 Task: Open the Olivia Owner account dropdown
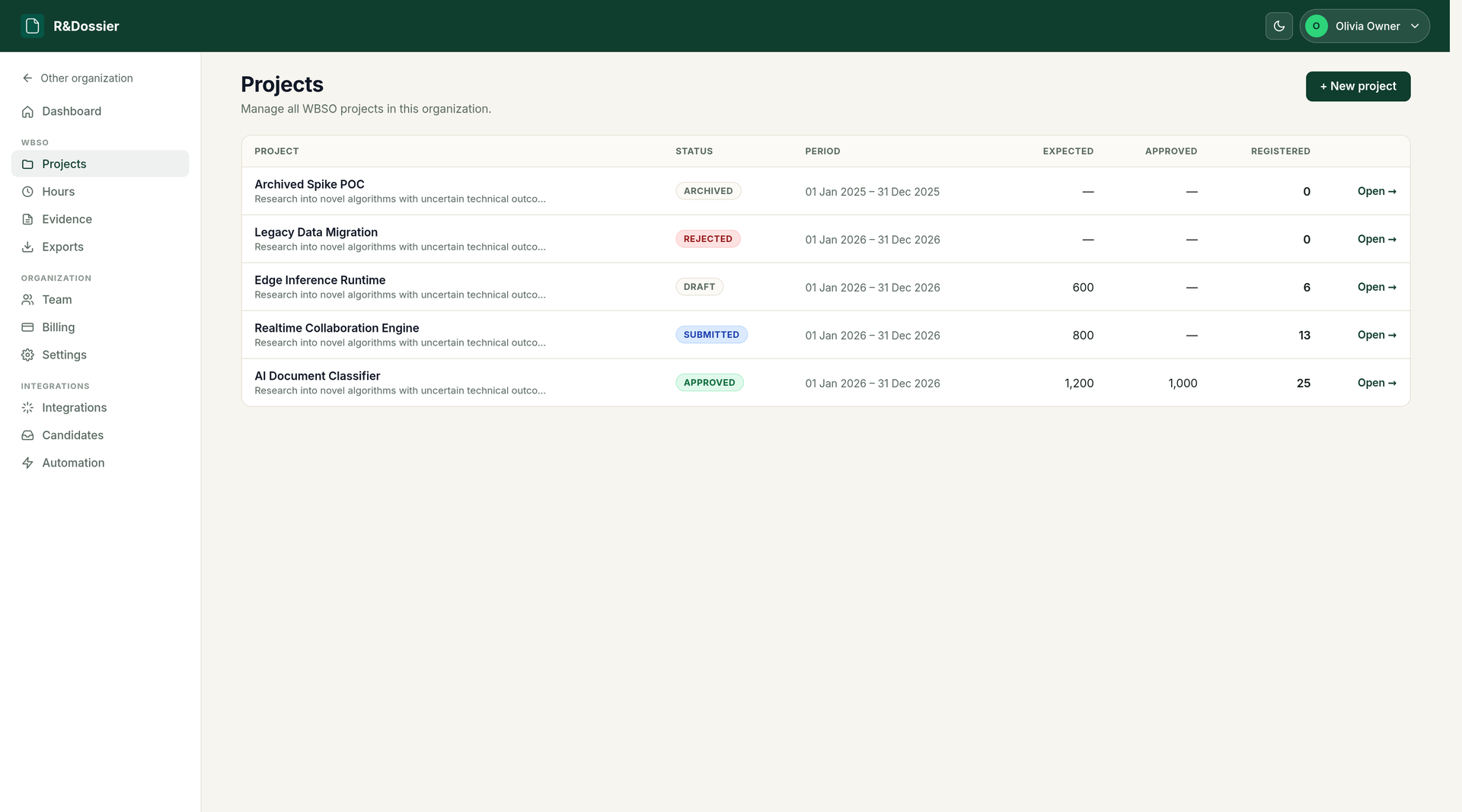(1364, 26)
